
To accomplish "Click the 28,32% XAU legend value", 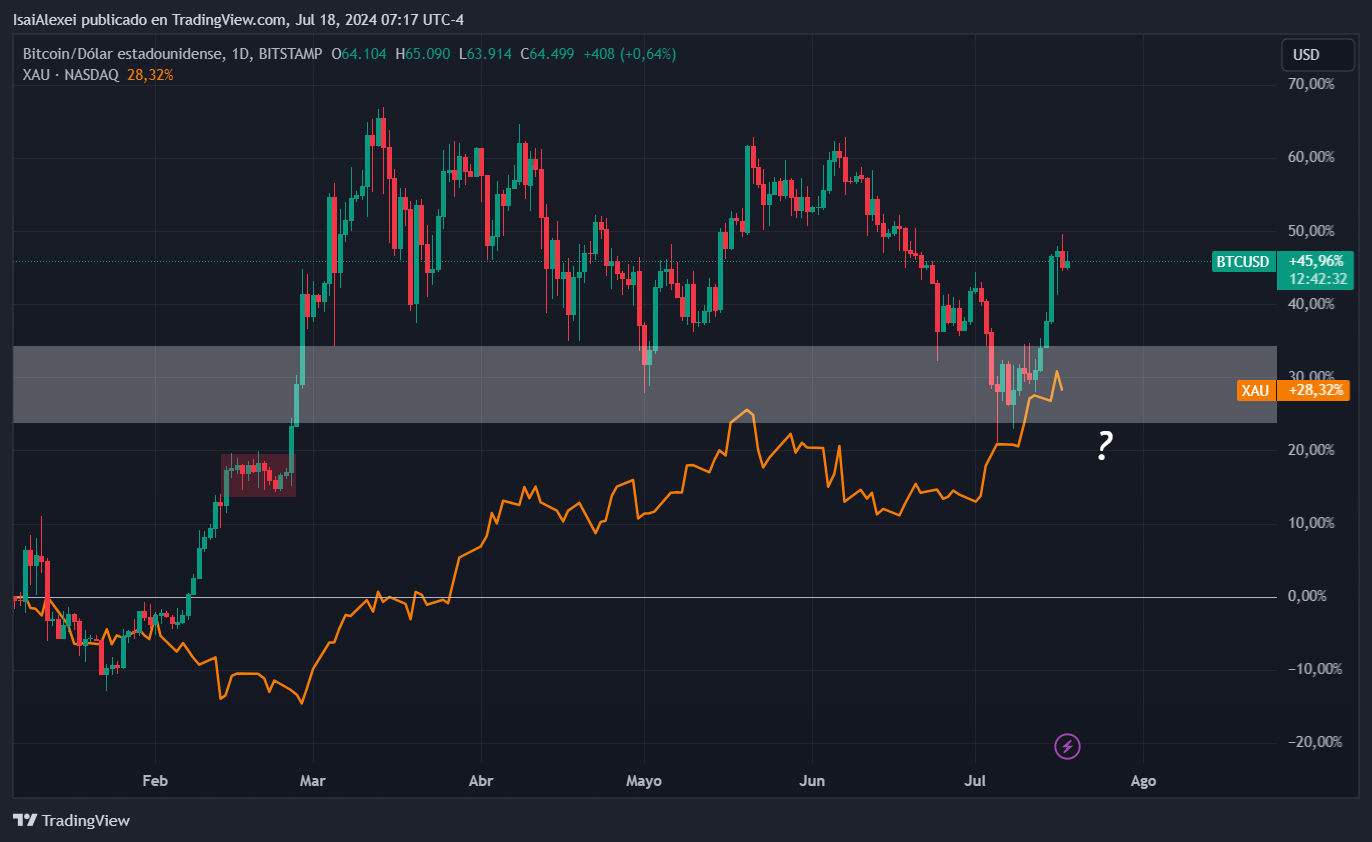I will [150, 75].
